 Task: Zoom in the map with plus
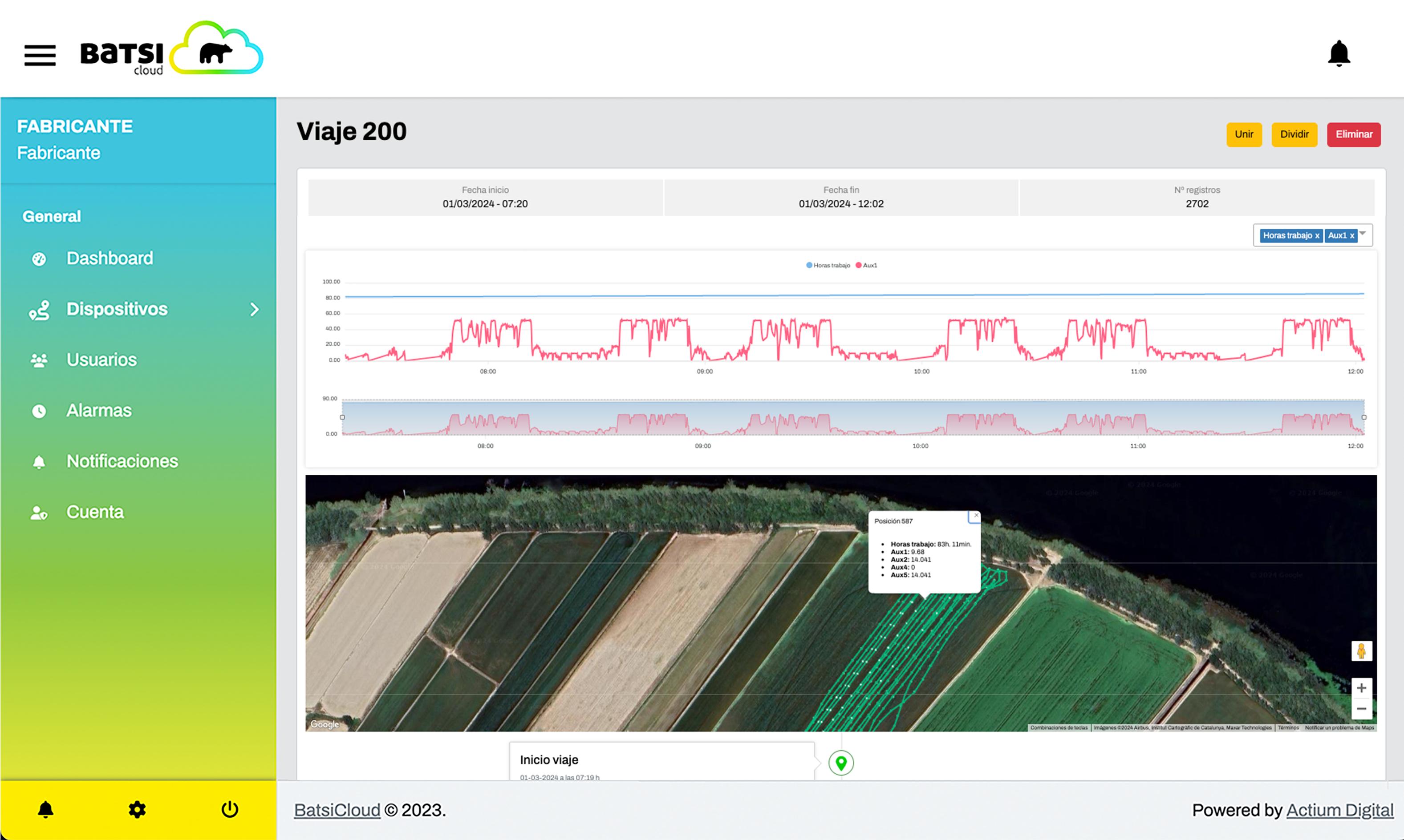pos(1362,688)
